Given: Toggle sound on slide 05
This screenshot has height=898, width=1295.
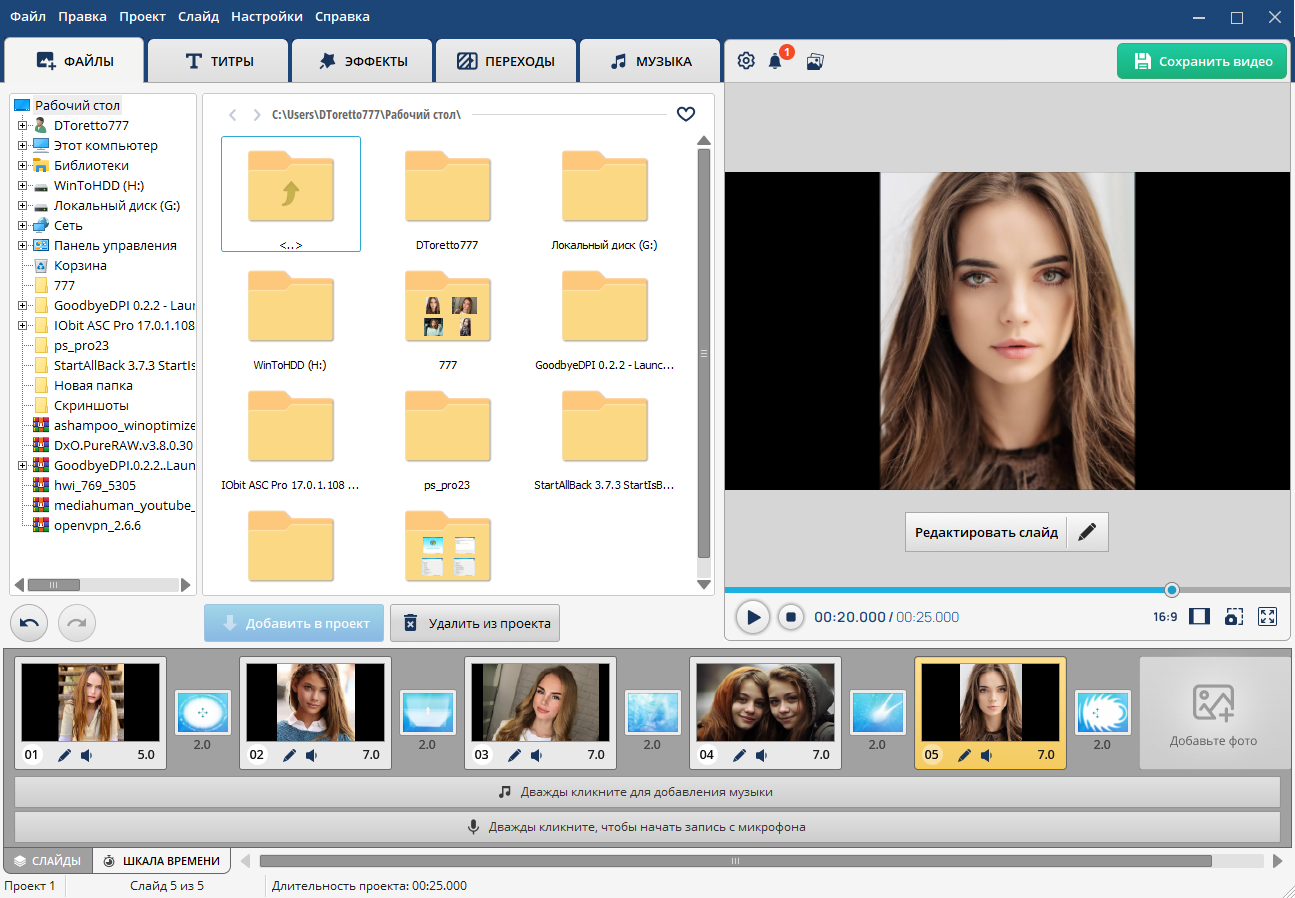Looking at the screenshot, I should click(x=988, y=756).
